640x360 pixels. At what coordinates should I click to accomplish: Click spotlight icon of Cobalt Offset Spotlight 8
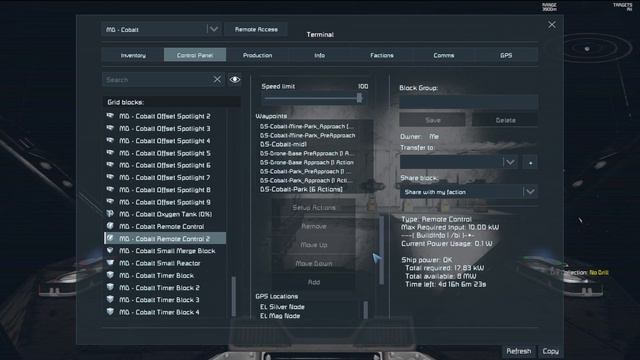(110, 189)
